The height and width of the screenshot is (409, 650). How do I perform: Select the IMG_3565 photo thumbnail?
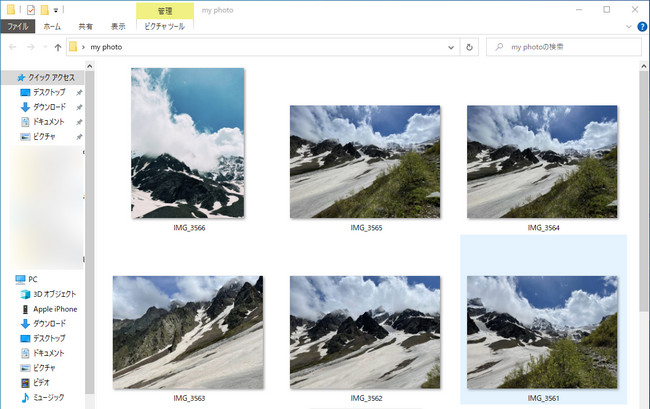pyautogui.click(x=365, y=162)
